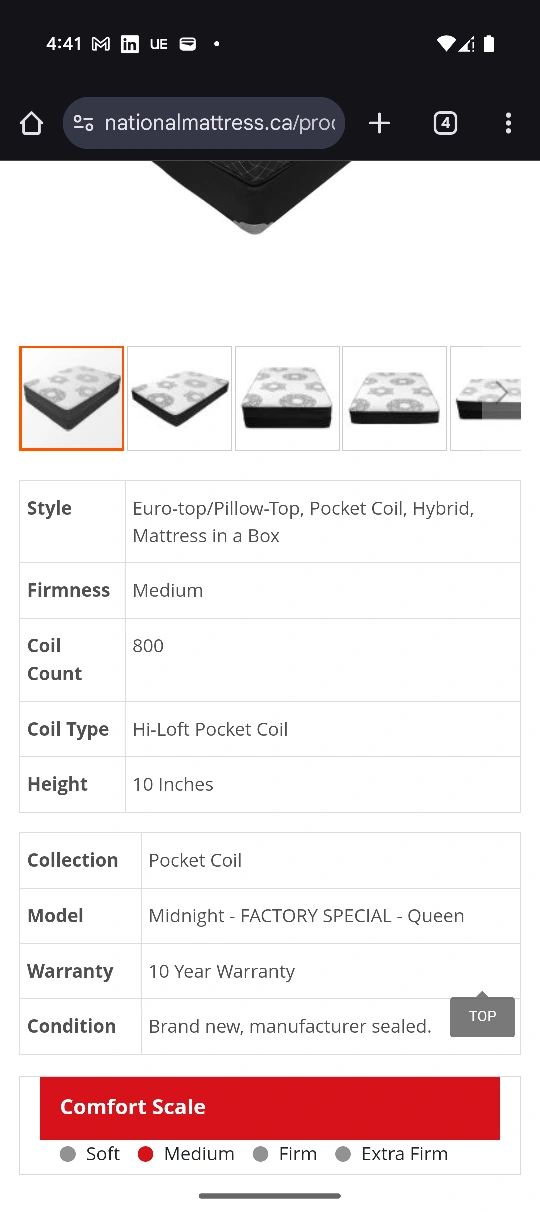Tap the LinkedIn notification icon in status bar
540x1212 pixels.
coord(129,44)
